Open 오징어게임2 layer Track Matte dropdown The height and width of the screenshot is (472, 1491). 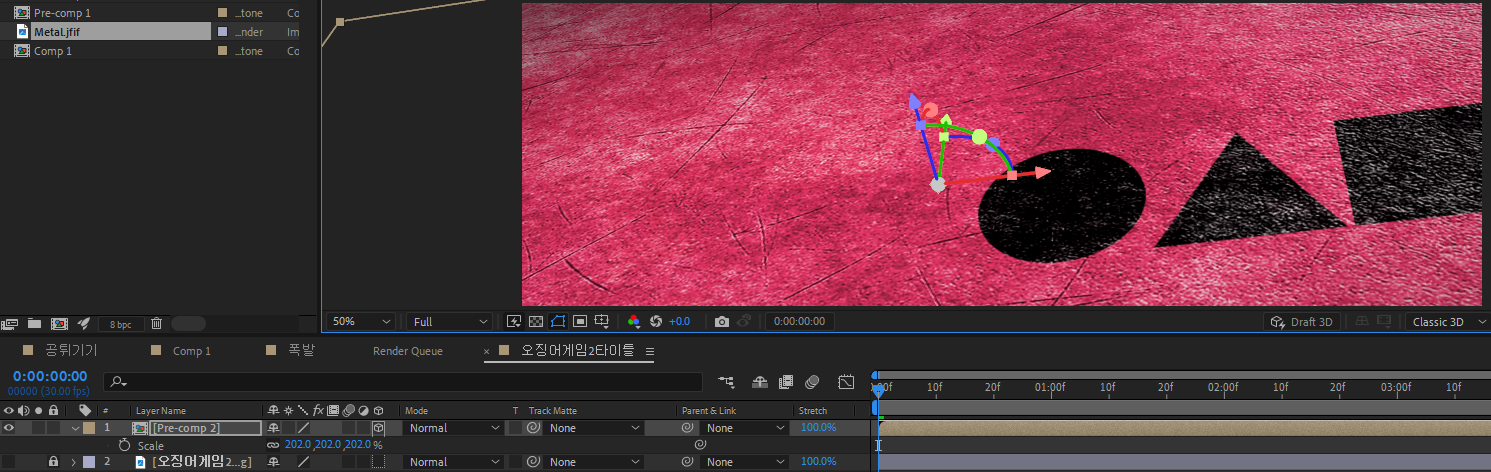[x=595, y=462]
